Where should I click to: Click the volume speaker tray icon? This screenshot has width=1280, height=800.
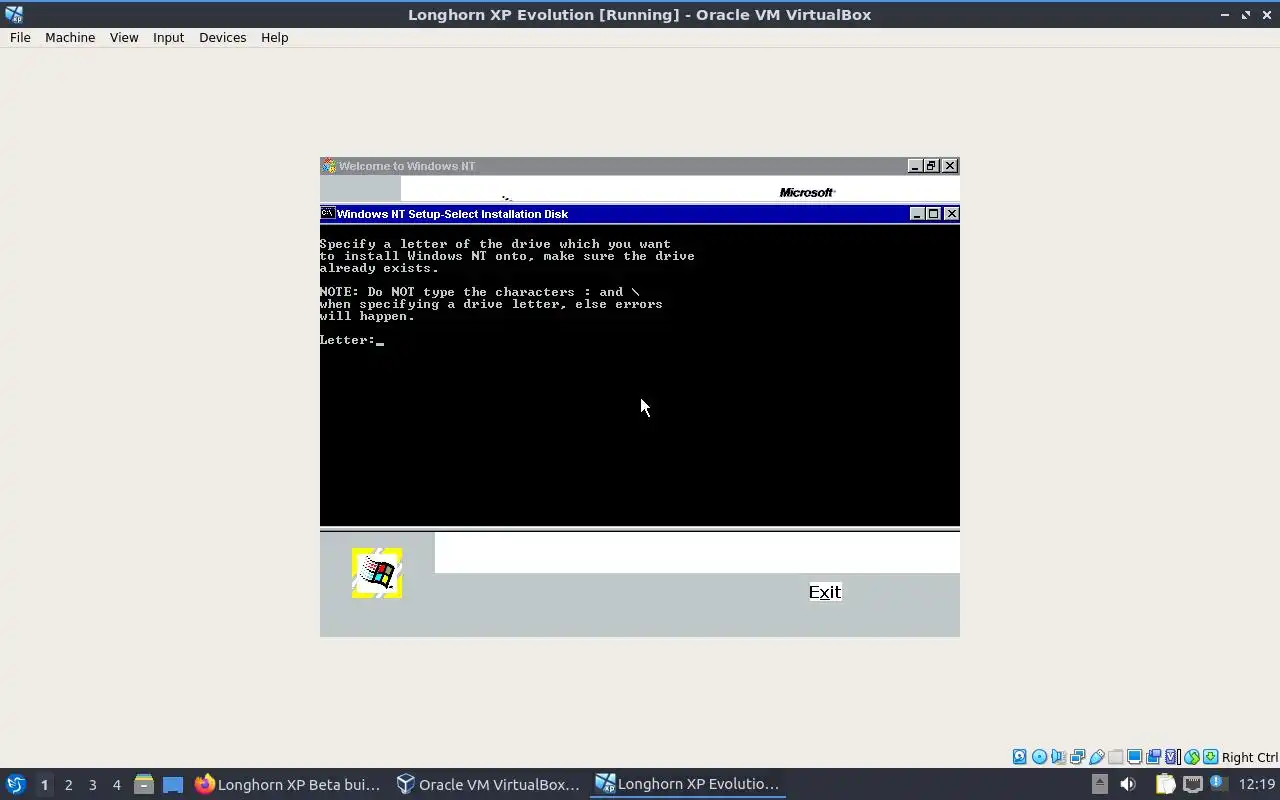click(1128, 784)
